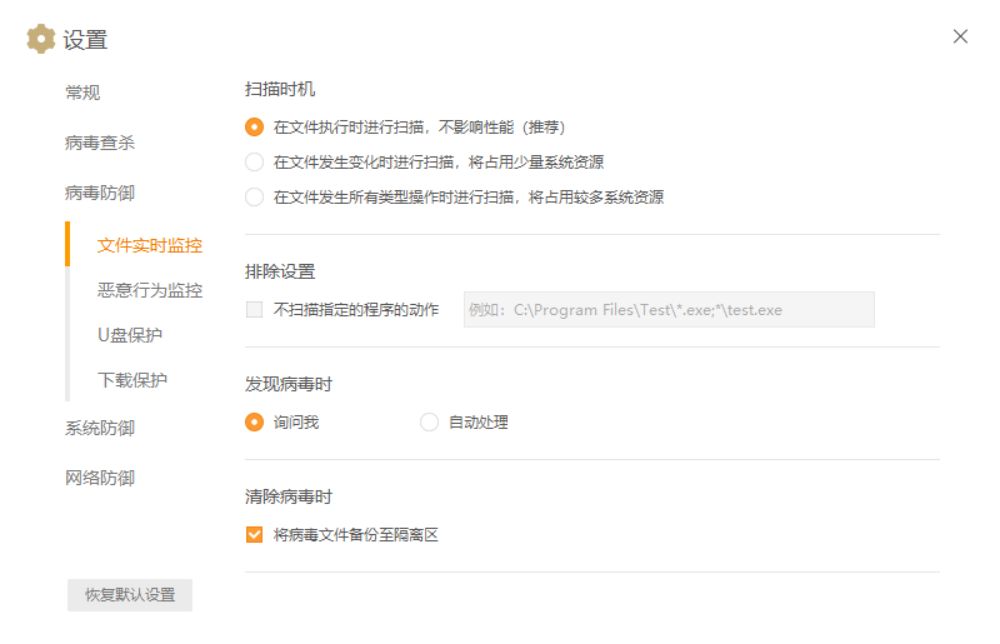The image size is (1000, 644).
Task: Select 自动处理 when virus found
Action: (x=429, y=422)
